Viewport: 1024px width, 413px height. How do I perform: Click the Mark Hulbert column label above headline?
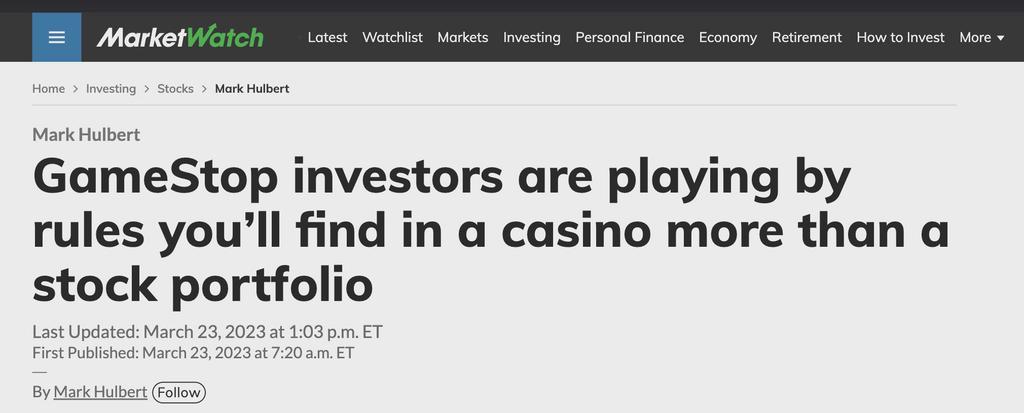click(x=86, y=135)
